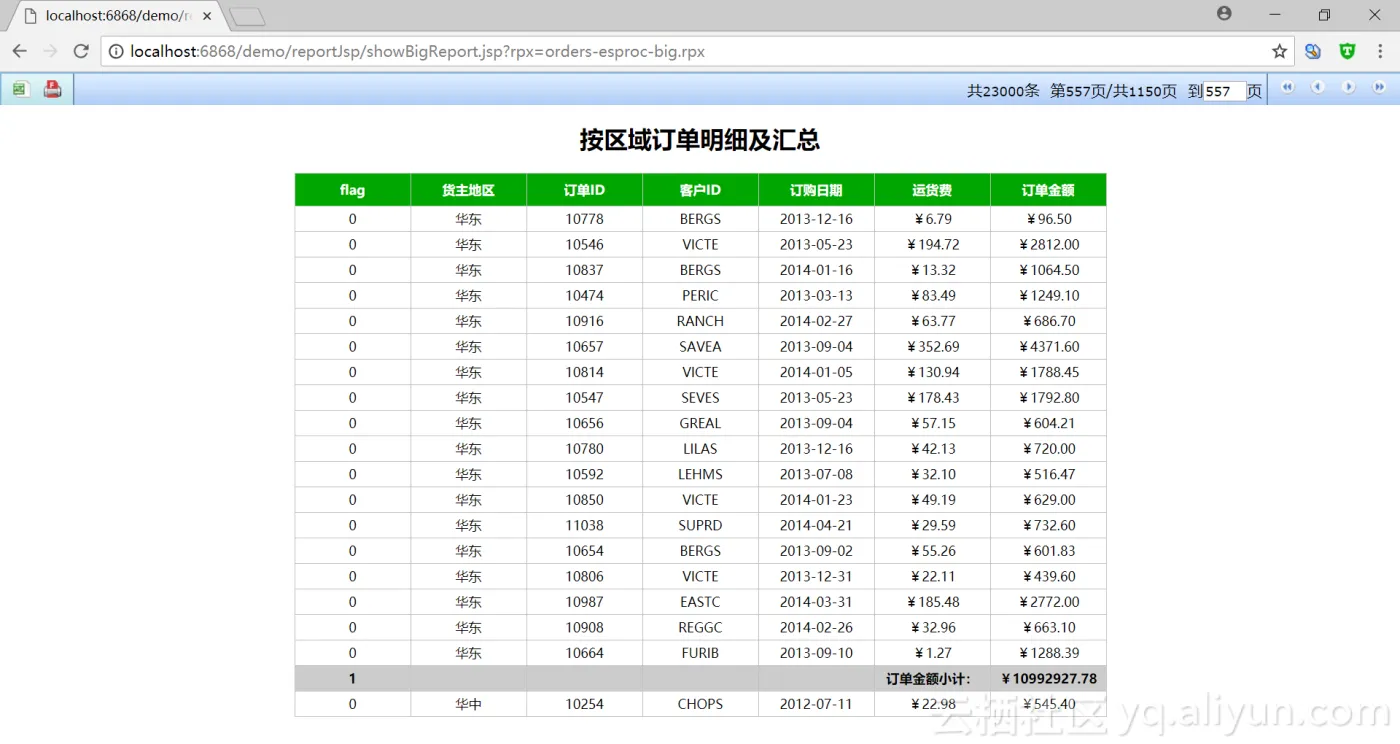Go to the previous report page

[1318, 88]
